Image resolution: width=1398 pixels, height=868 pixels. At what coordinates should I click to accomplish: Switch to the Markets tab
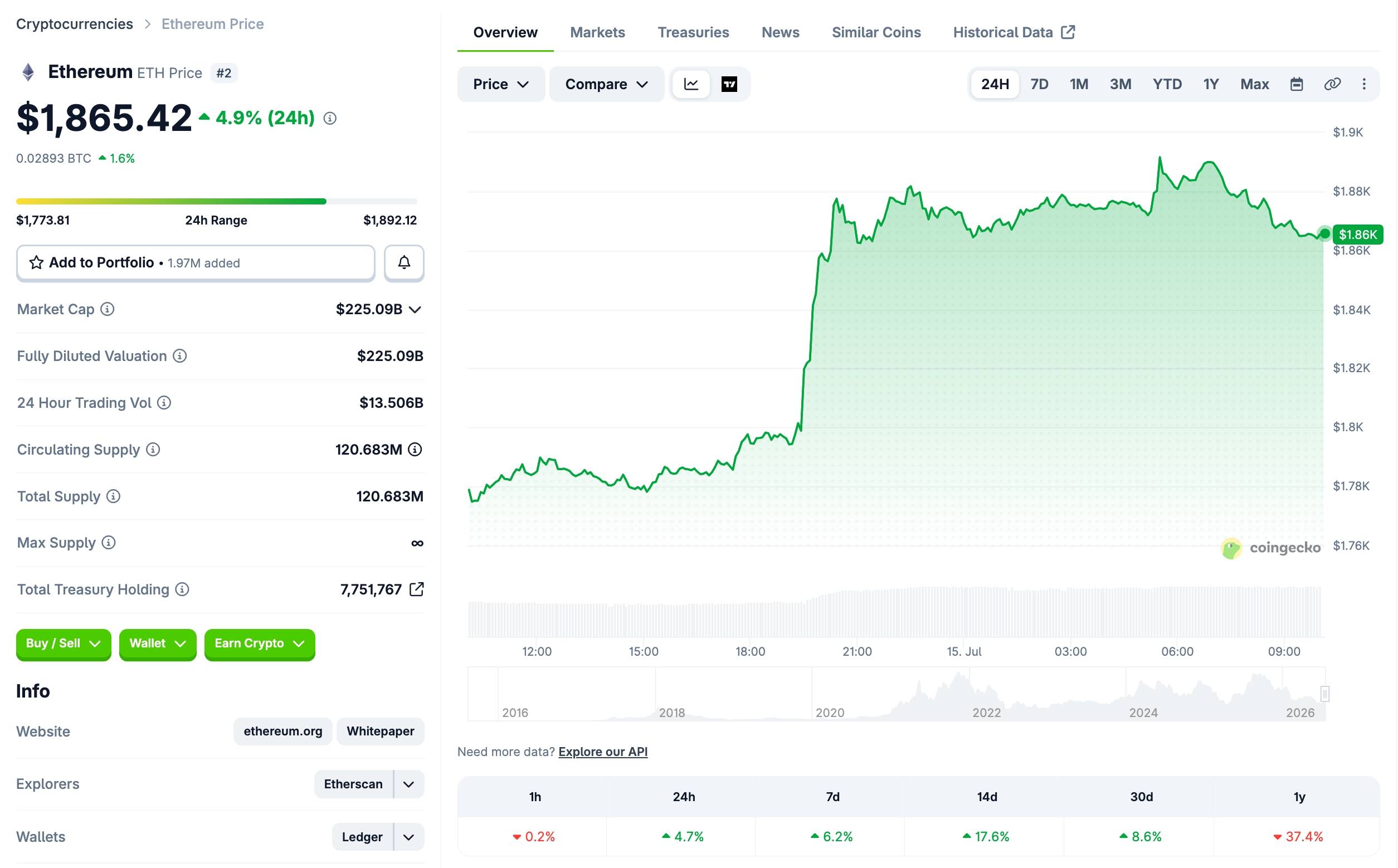tap(597, 32)
